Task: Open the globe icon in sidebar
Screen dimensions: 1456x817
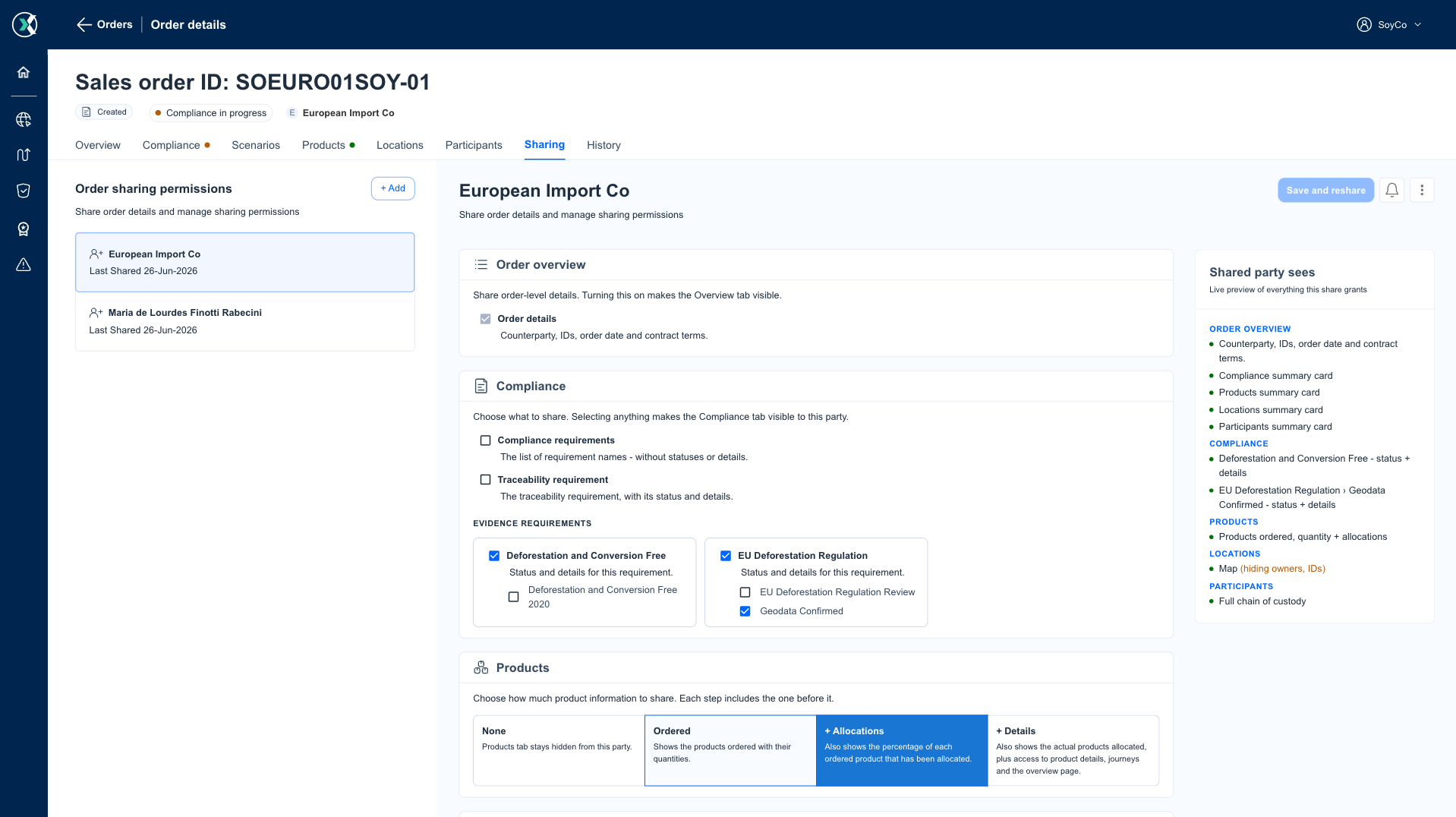Action: pos(24,119)
